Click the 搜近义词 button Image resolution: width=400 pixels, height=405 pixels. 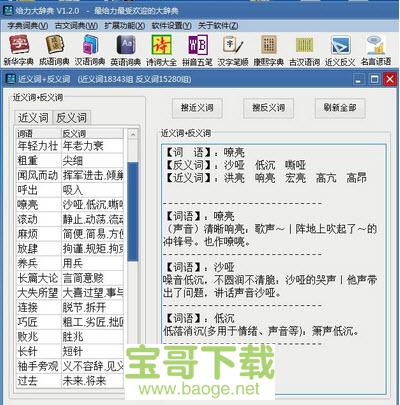(x=197, y=108)
